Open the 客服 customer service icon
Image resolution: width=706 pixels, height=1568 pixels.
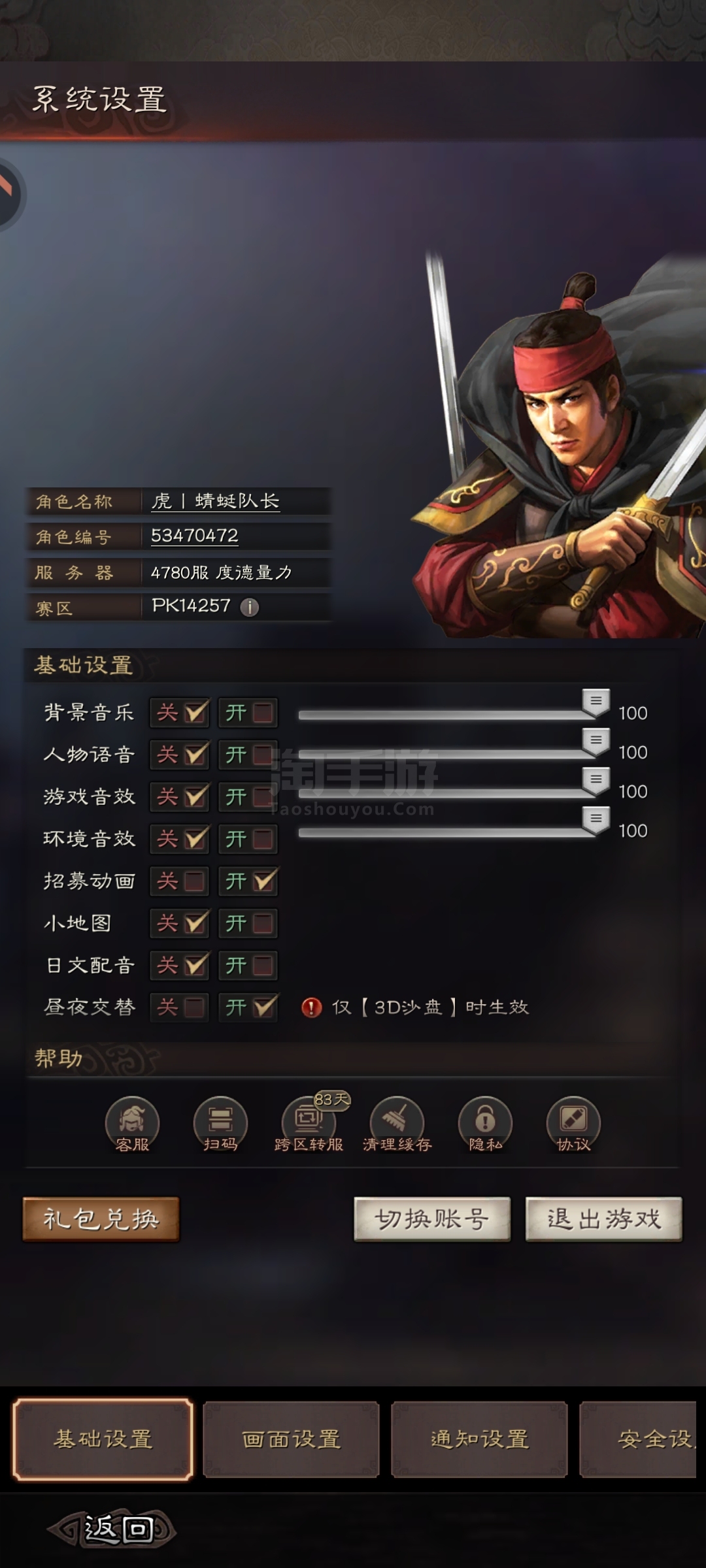pyautogui.click(x=132, y=1124)
